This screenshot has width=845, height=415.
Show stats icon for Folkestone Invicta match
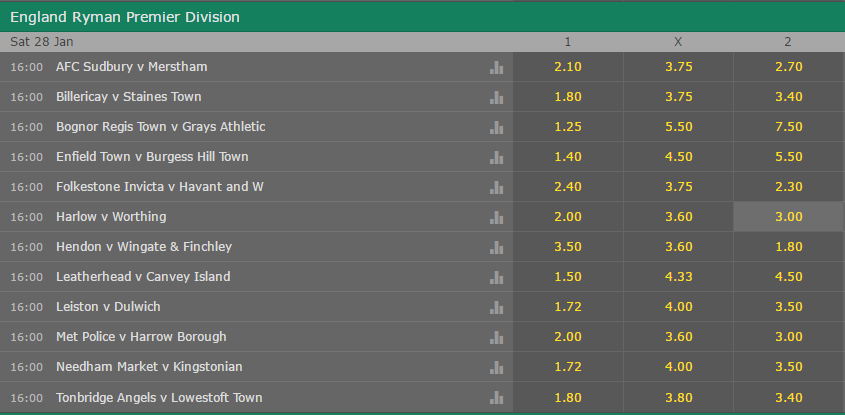coord(496,188)
